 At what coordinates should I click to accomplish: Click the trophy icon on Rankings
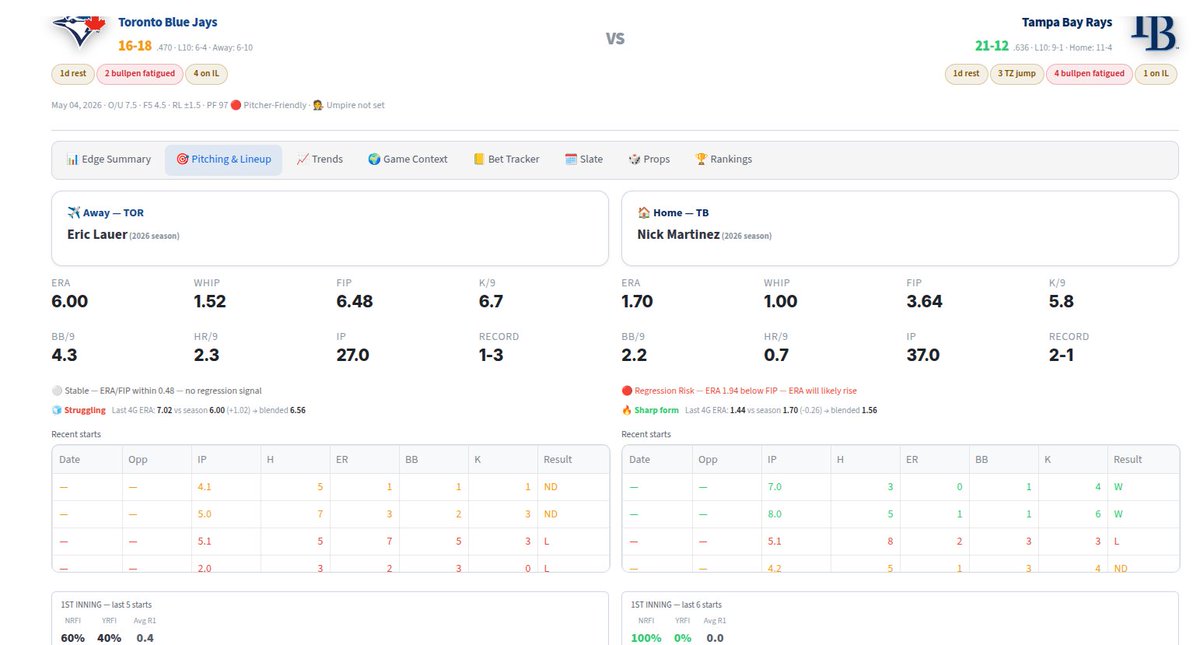coord(701,159)
